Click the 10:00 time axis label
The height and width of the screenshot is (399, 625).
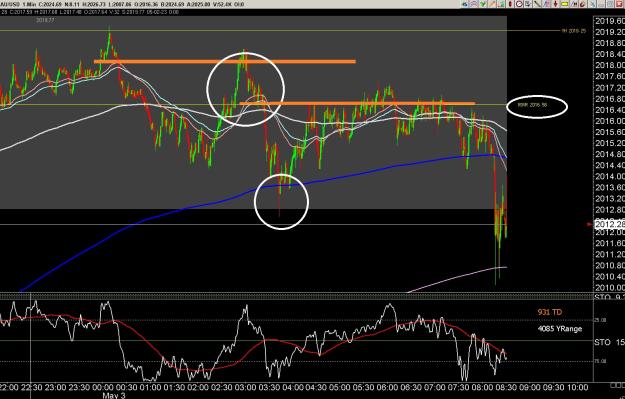coord(578,387)
